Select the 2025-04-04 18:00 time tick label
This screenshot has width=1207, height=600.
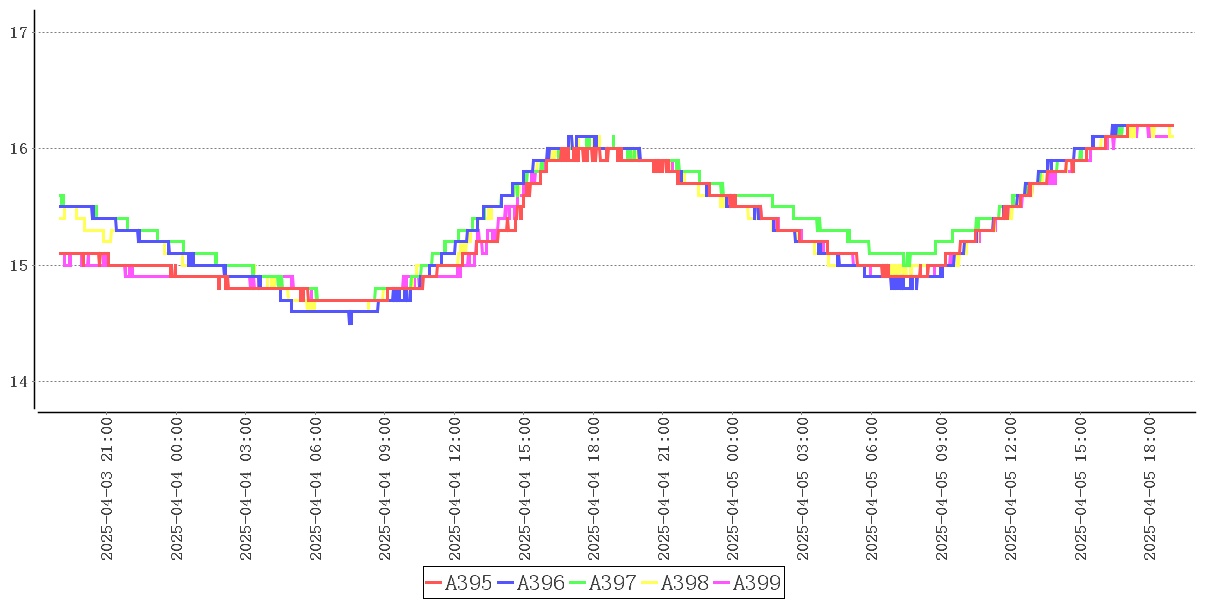(594, 489)
